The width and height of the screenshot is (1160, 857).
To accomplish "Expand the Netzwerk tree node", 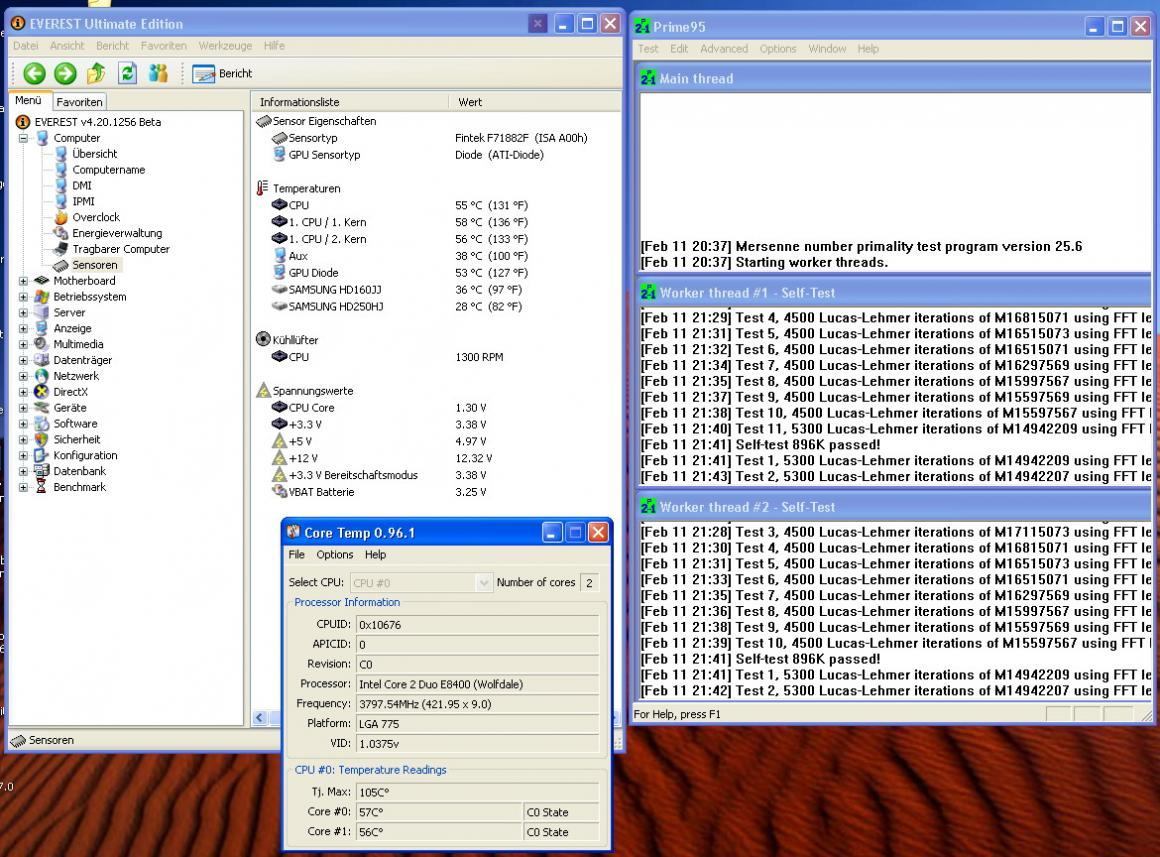I will tap(23, 377).
